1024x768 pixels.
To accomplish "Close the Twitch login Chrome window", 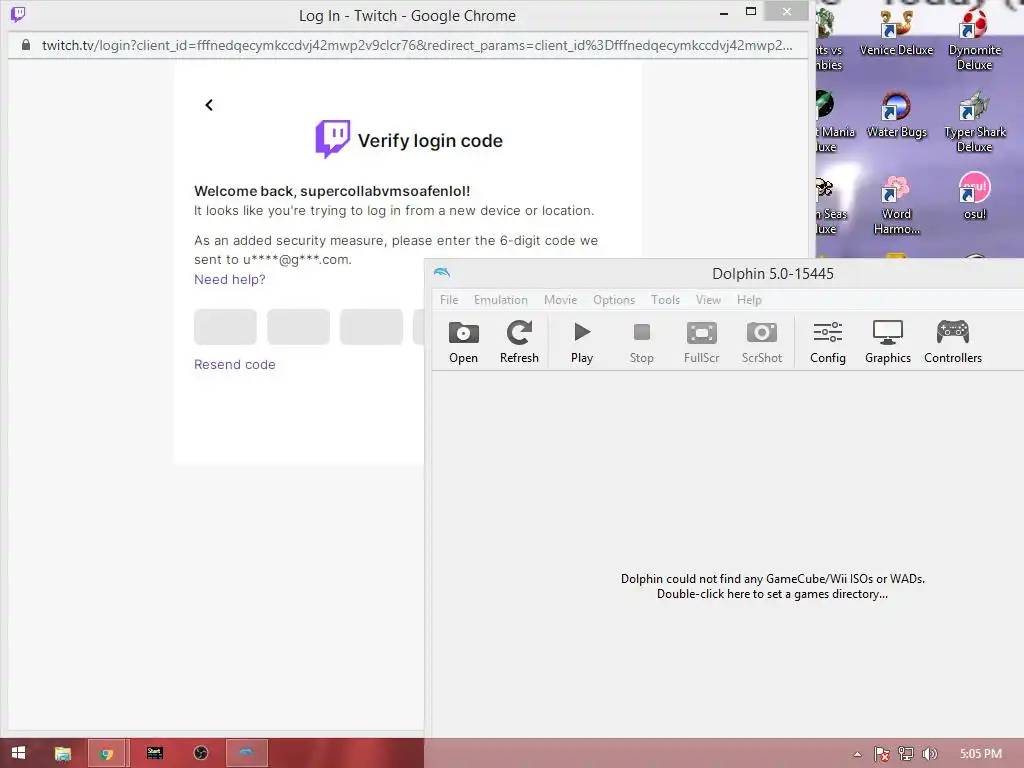I will click(x=786, y=12).
